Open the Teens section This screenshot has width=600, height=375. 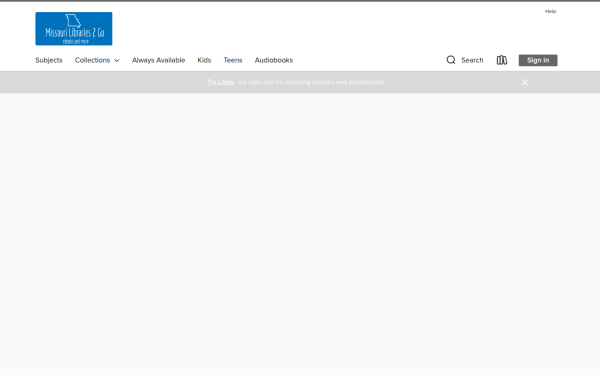coord(233,60)
